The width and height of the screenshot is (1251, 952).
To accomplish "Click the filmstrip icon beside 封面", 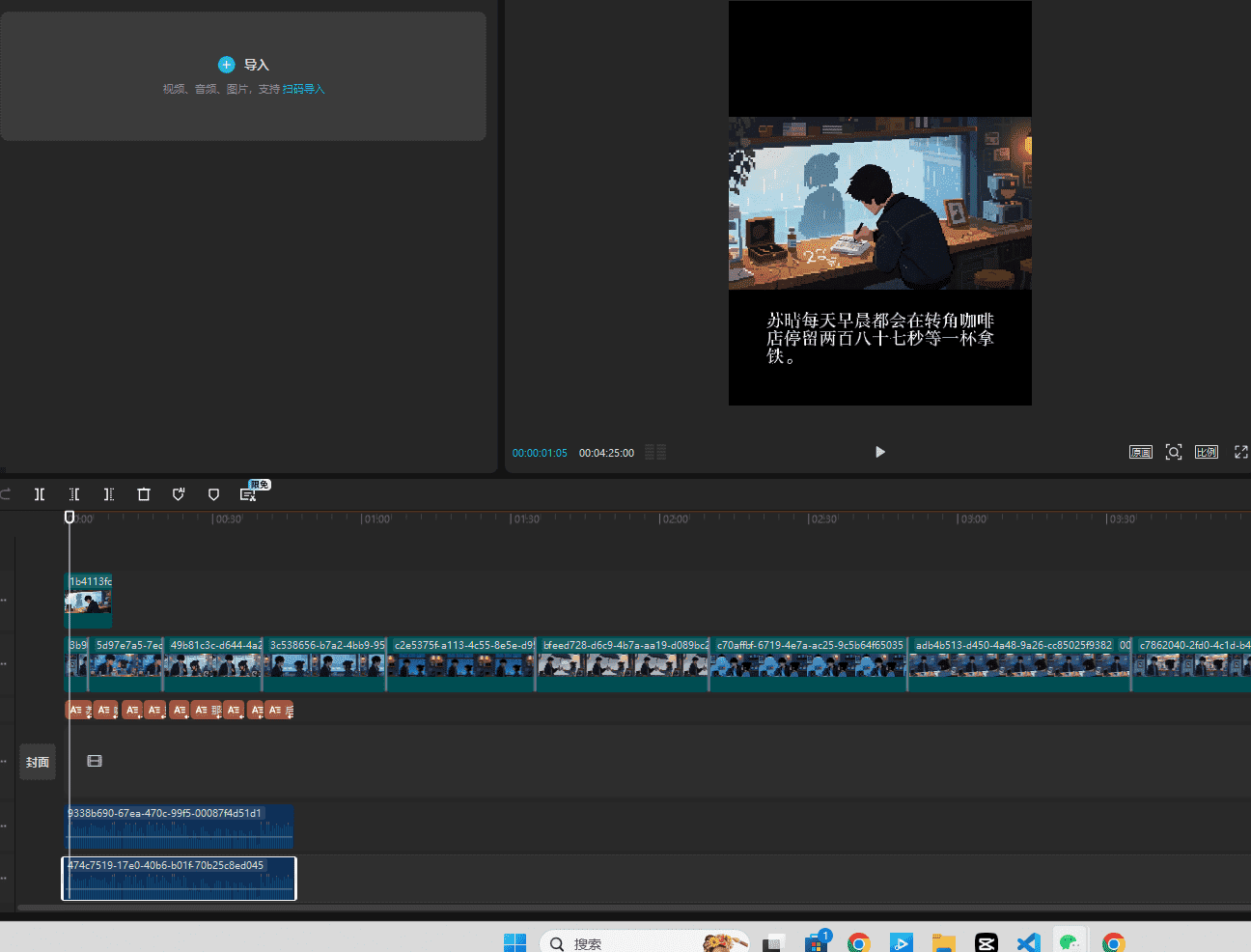I will point(95,761).
